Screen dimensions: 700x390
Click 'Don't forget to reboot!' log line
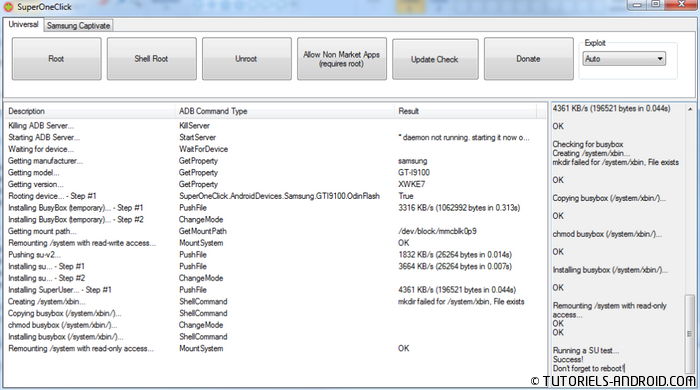coord(589,369)
